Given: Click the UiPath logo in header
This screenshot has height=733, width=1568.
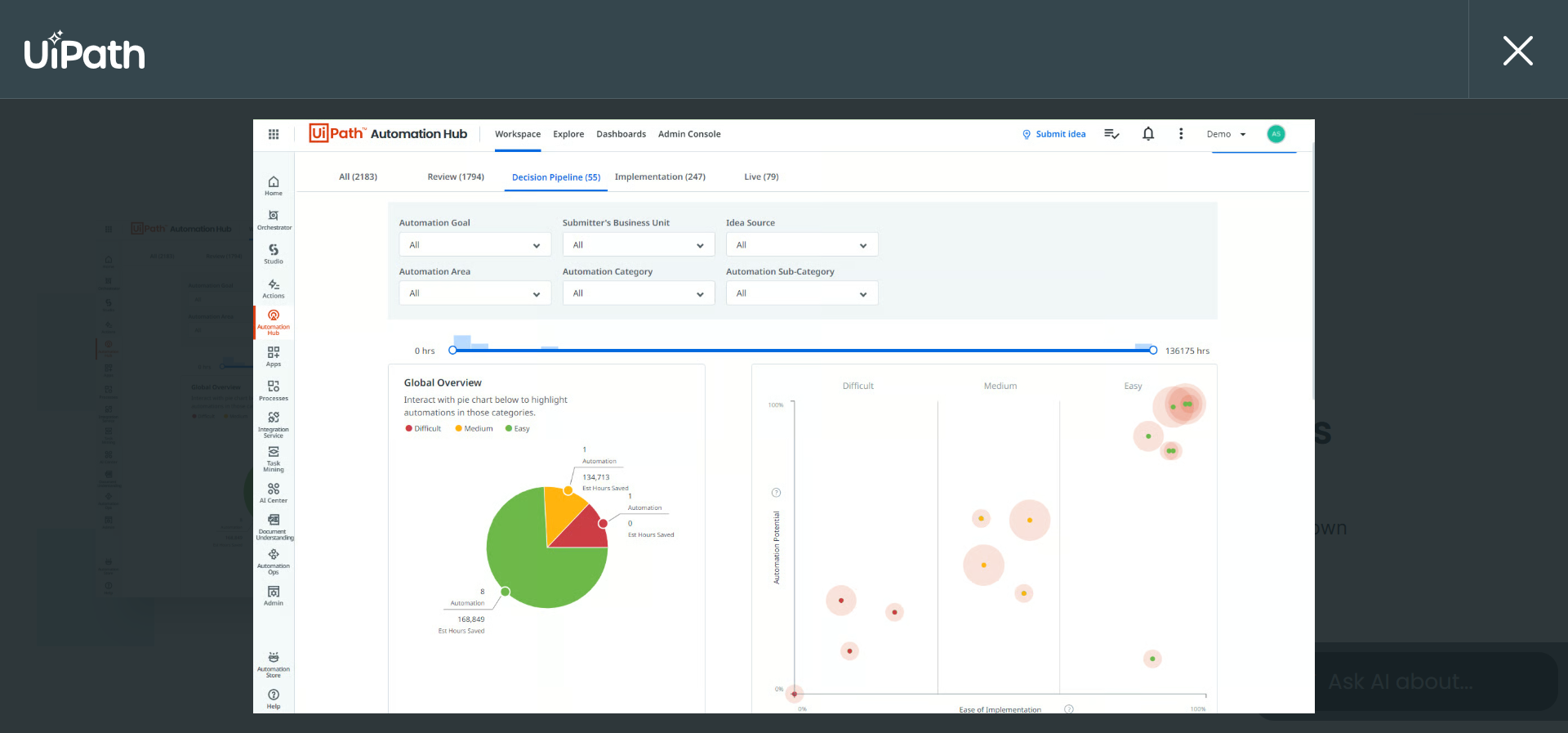Looking at the screenshot, I should tap(84, 51).
